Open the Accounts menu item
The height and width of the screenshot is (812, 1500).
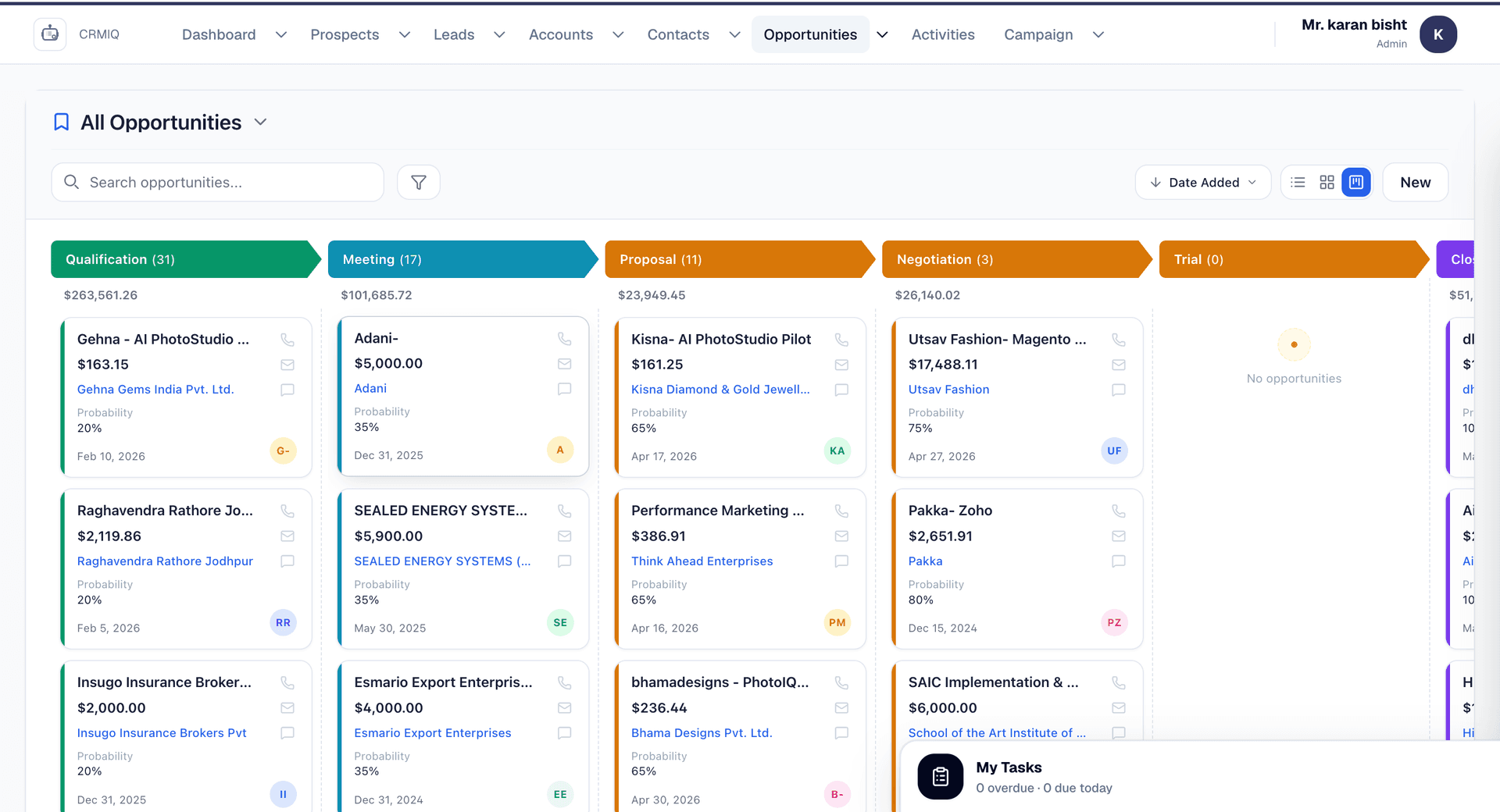coord(561,34)
